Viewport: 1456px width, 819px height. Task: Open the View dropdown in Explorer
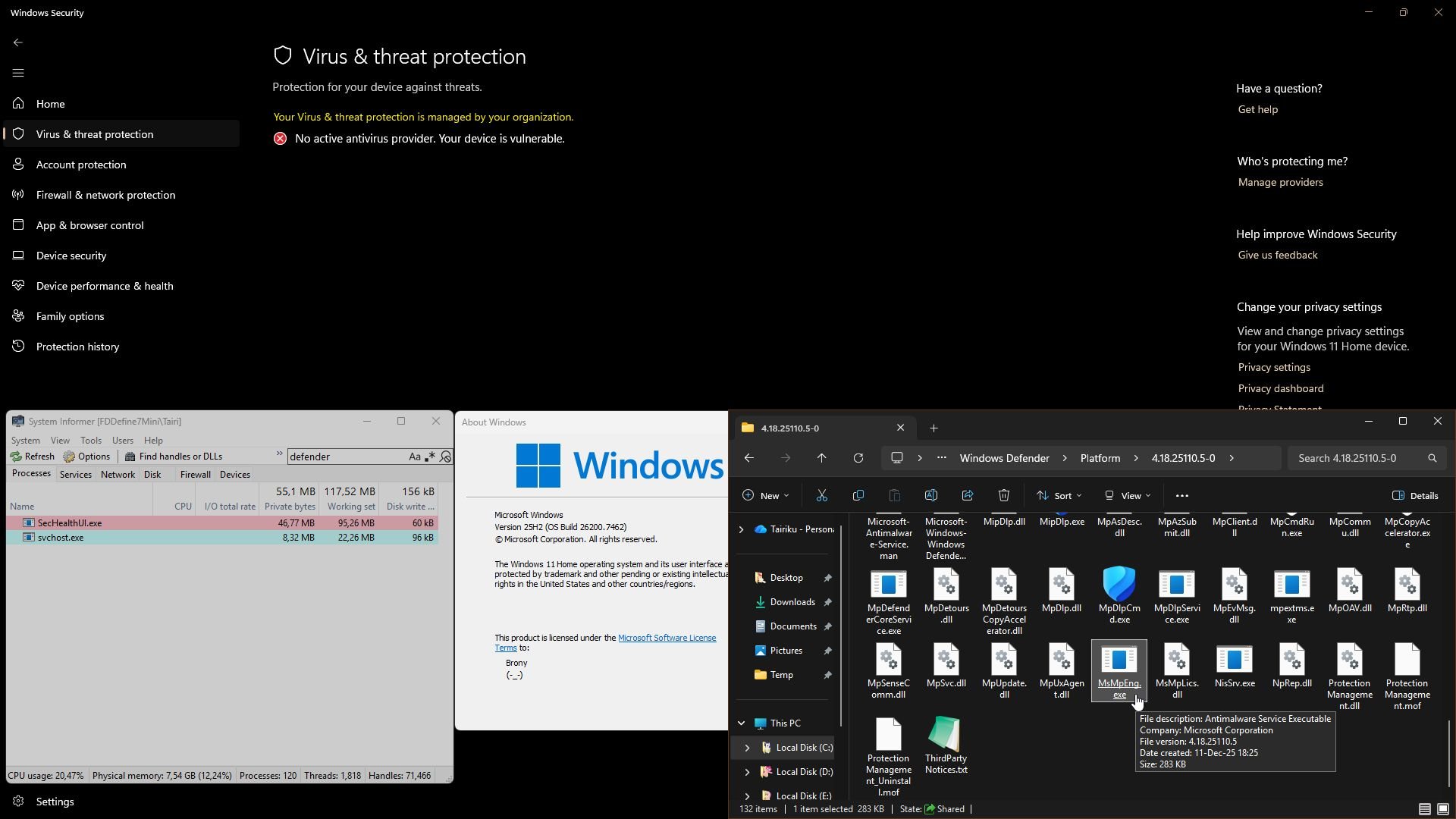coord(1128,496)
